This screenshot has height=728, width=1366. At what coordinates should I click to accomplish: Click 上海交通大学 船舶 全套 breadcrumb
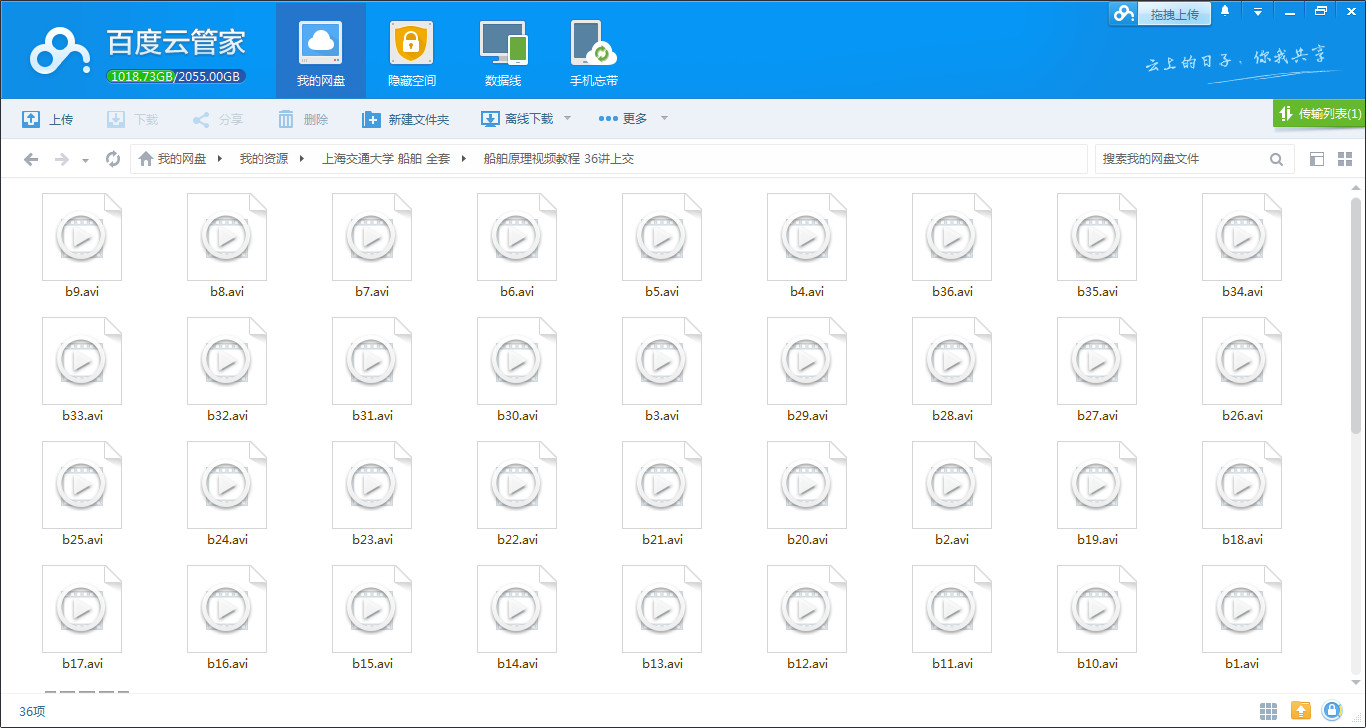[385, 159]
